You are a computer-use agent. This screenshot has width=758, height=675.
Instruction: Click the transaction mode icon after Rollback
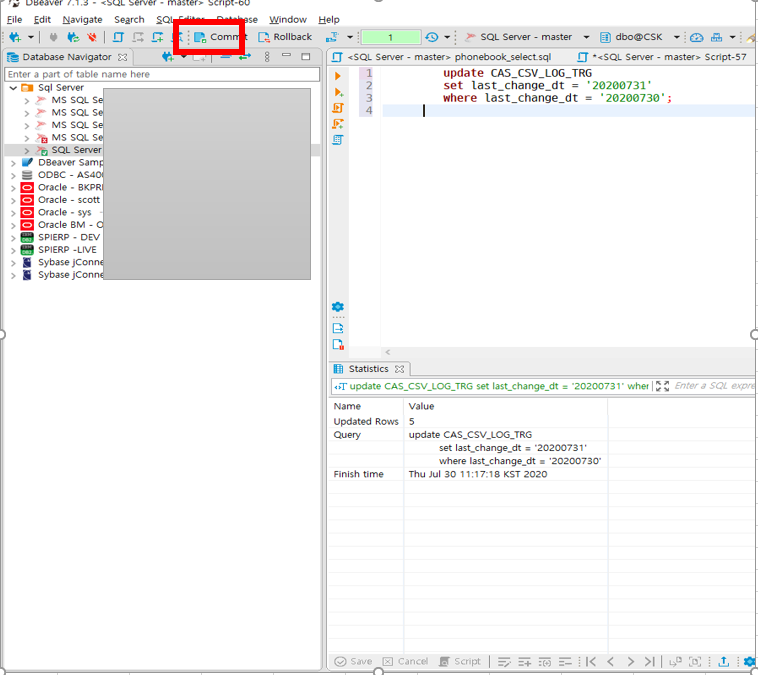[332, 37]
